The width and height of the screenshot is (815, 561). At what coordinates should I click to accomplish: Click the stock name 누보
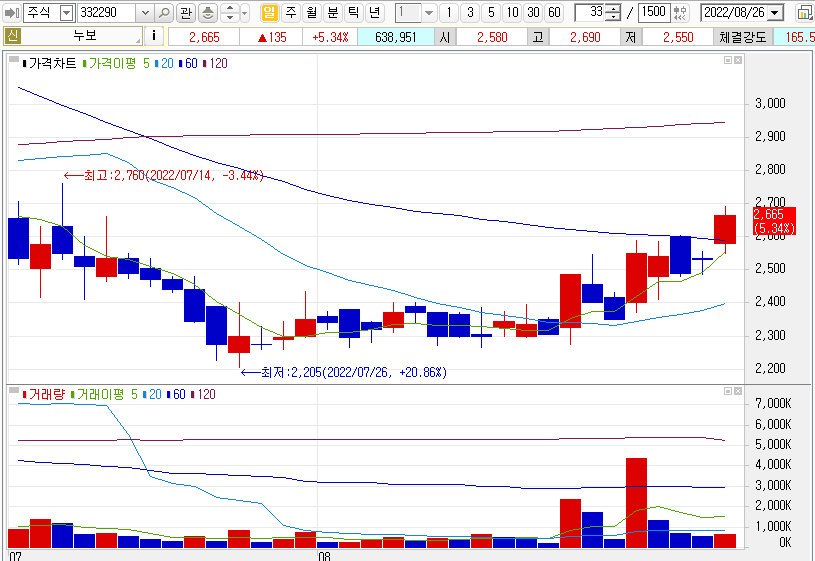pyautogui.click(x=85, y=36)
